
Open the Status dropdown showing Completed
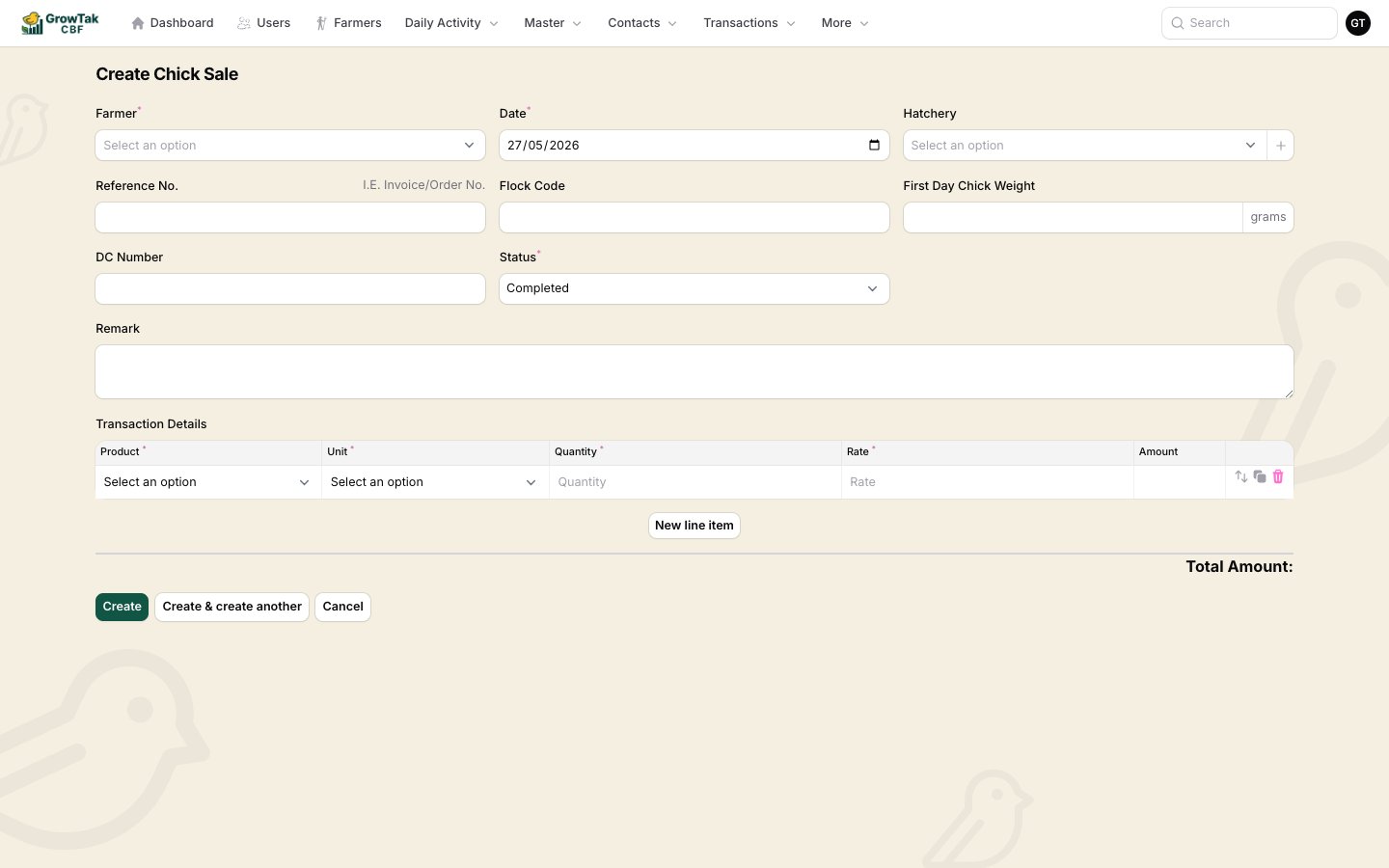694,288
